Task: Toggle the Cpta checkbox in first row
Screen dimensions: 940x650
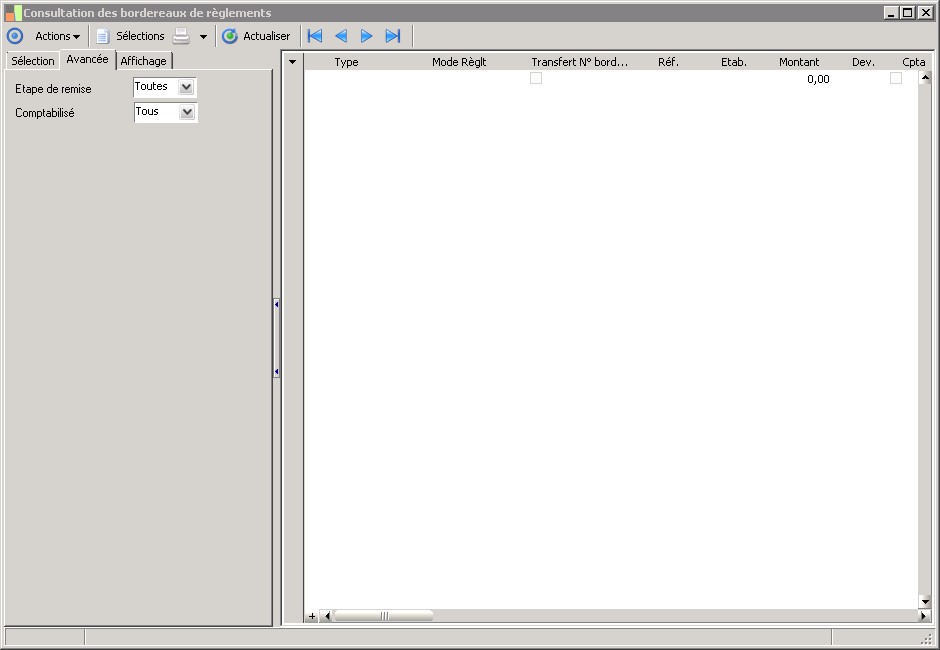Action: [x=896, y=78]
